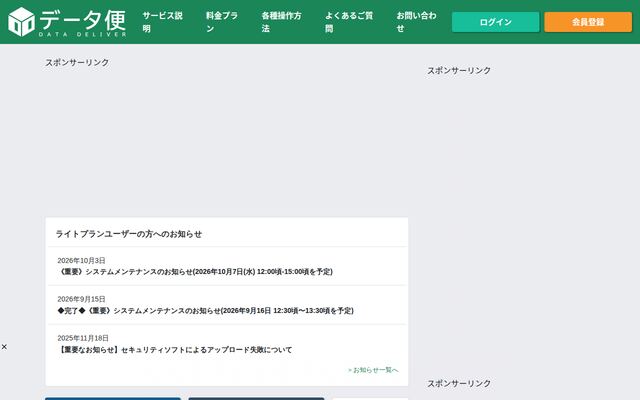Close the overlay with the × icon
This screenshot has height=400, width=640.
click(4, 347)
